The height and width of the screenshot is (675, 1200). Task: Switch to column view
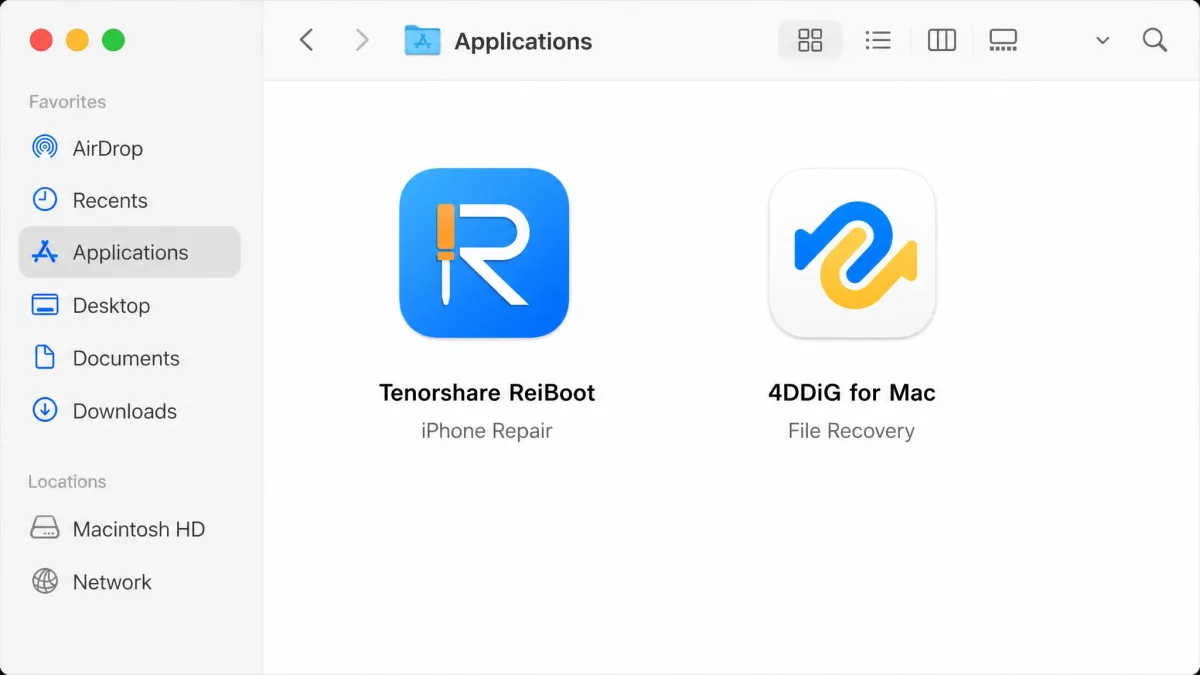pyautogui.click(x=942, y=40)
